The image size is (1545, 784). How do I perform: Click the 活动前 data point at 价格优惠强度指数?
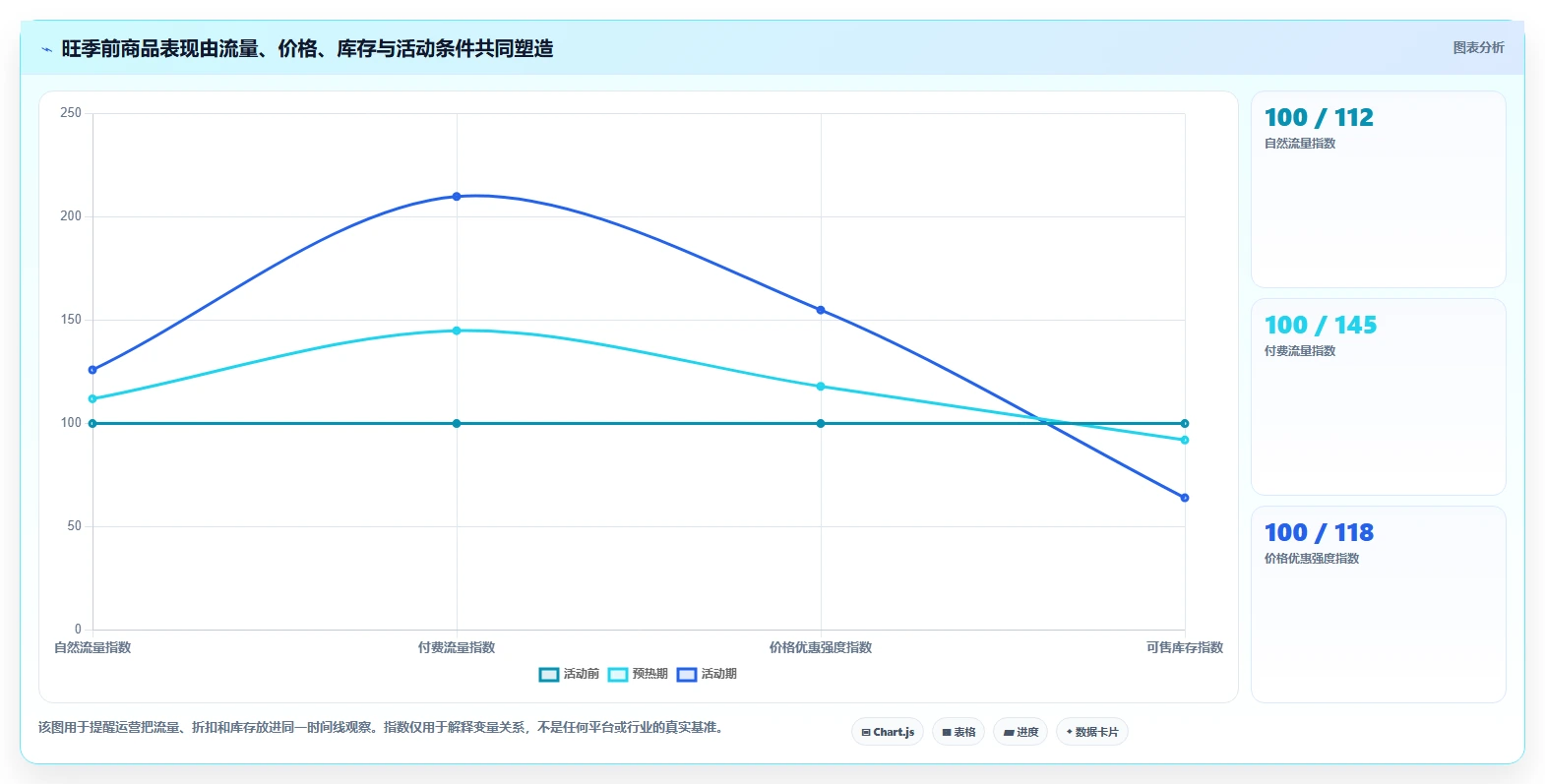point(821,424)
